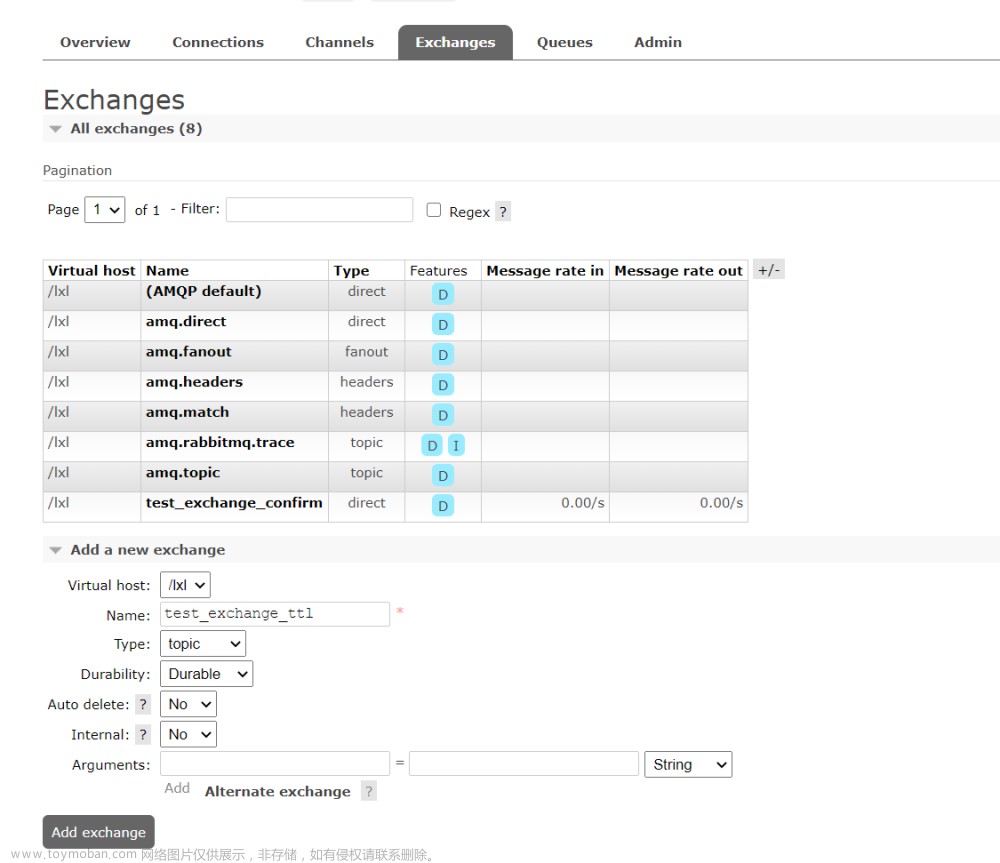Click the I badge in amq.rabbitmq.trace row
The height and width of the screenshot is (863, 1000).
456,445
